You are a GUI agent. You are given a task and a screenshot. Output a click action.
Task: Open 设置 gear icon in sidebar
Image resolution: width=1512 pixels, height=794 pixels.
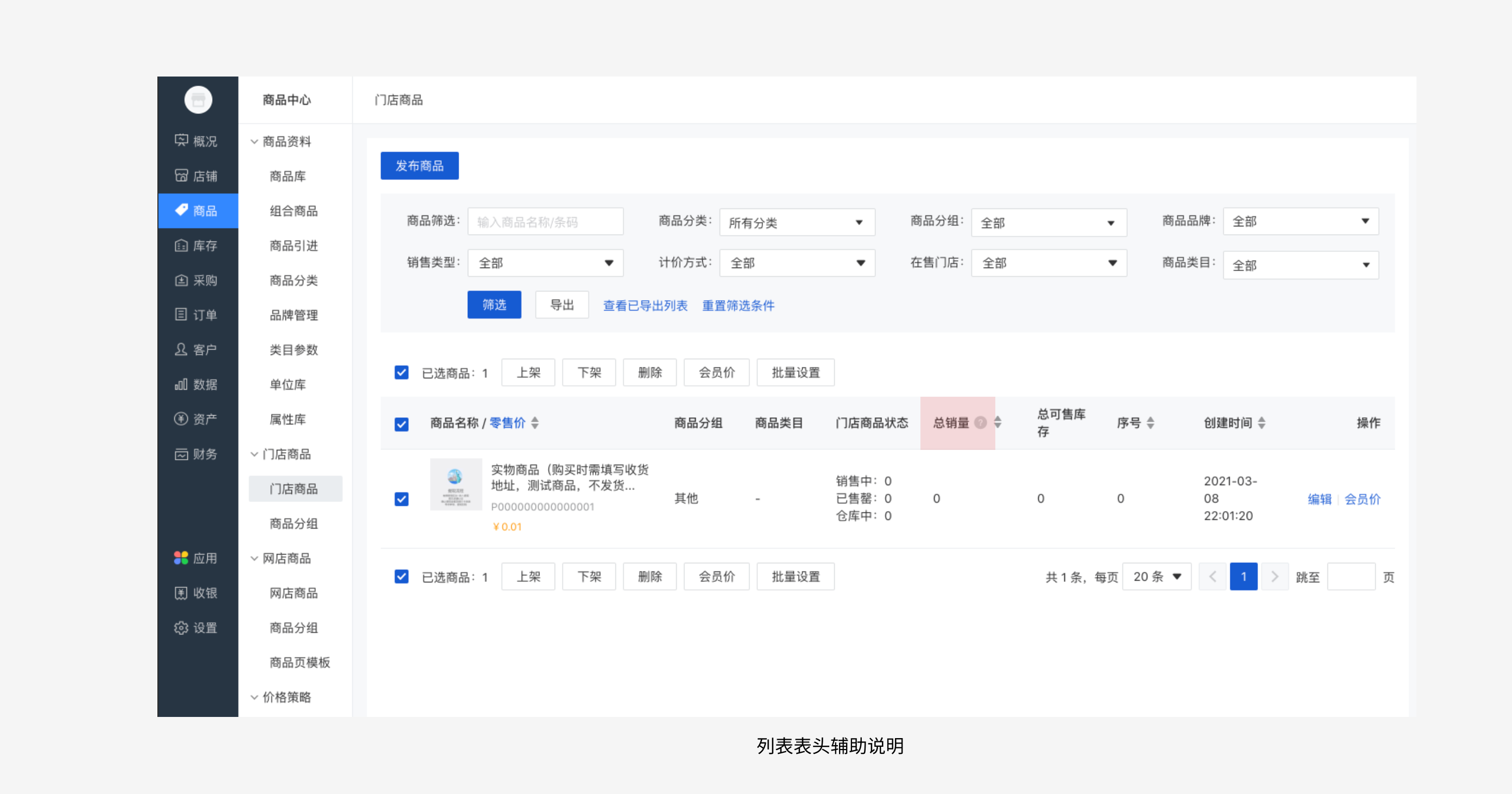(181, 627)
